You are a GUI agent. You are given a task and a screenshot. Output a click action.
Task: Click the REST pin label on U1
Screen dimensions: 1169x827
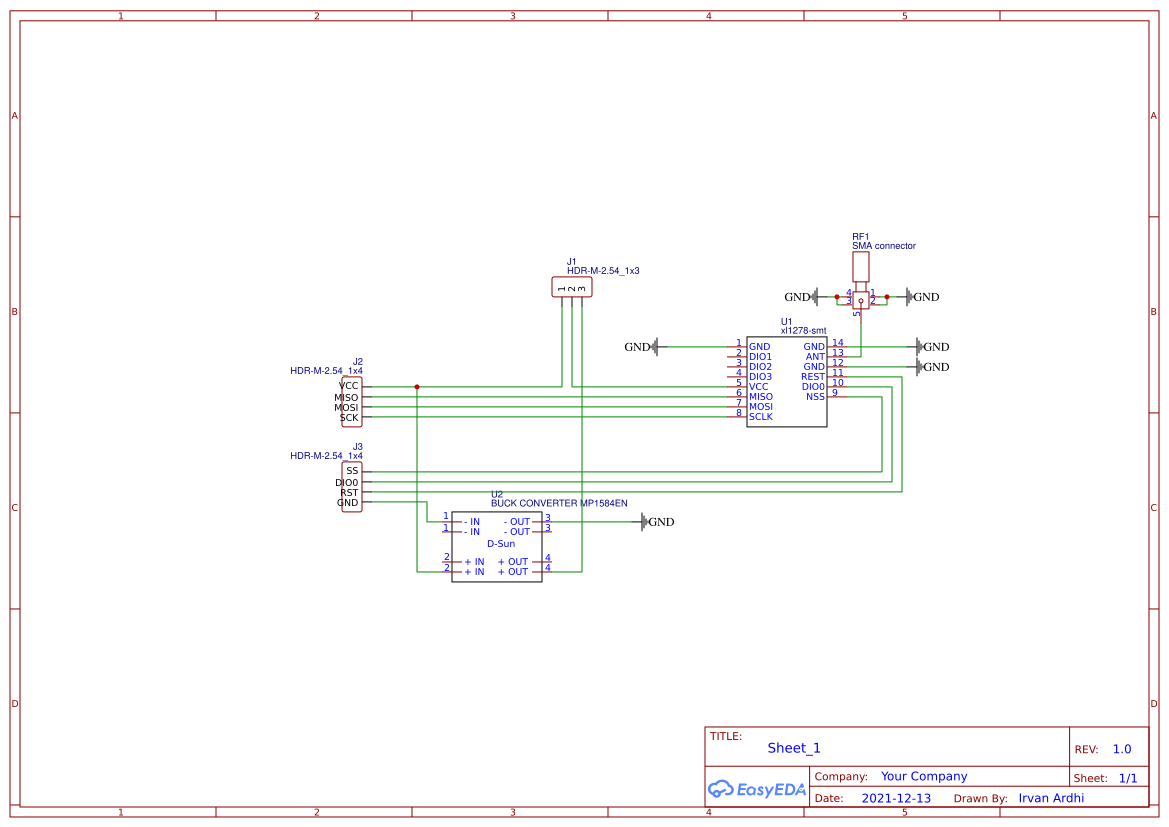813,377
